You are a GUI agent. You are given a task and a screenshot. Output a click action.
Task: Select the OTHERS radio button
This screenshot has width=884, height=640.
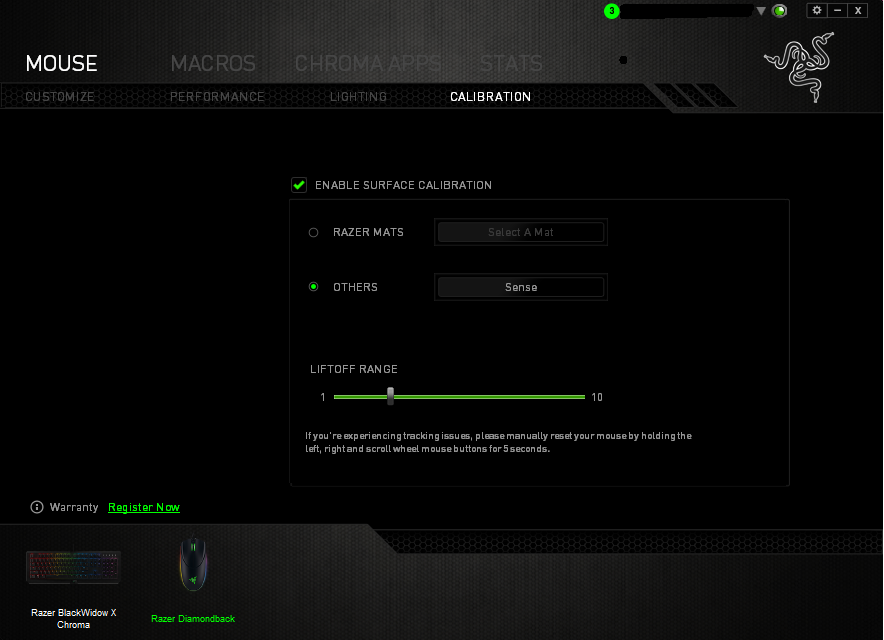tap(313, 286)
